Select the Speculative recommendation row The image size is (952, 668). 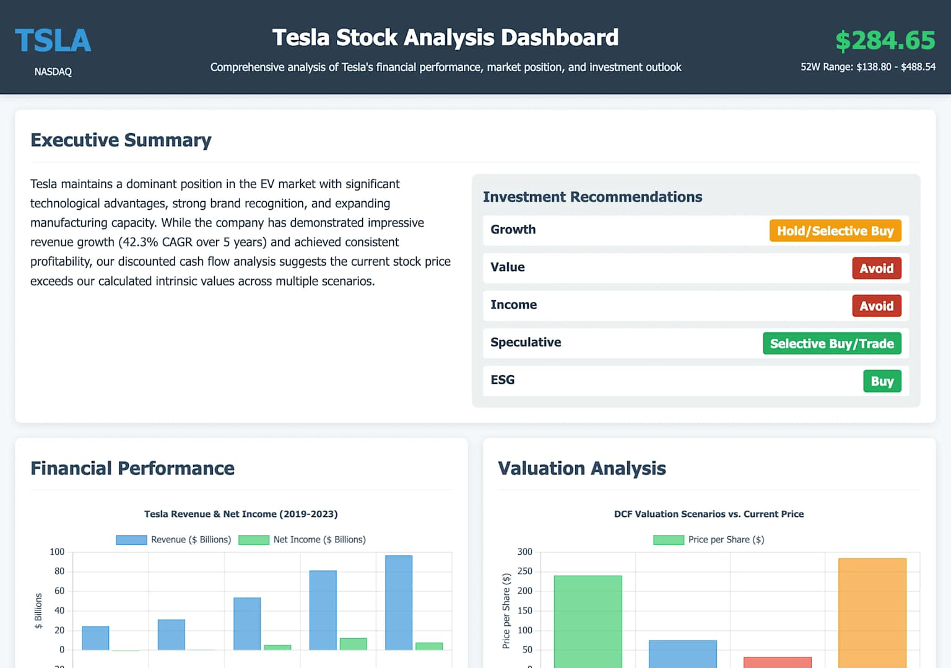point(696,344)
